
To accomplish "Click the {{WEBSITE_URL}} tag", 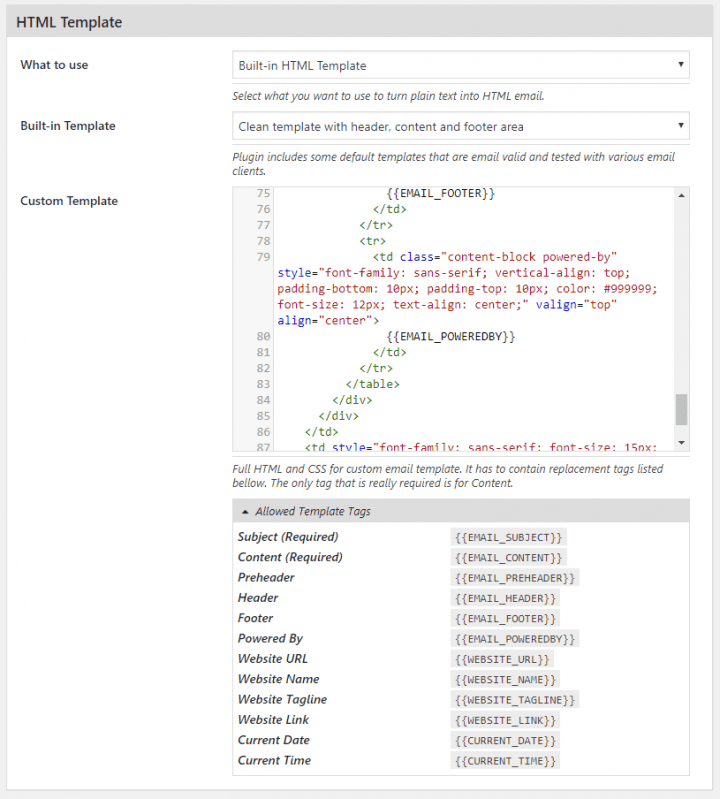I will point(502,659).
